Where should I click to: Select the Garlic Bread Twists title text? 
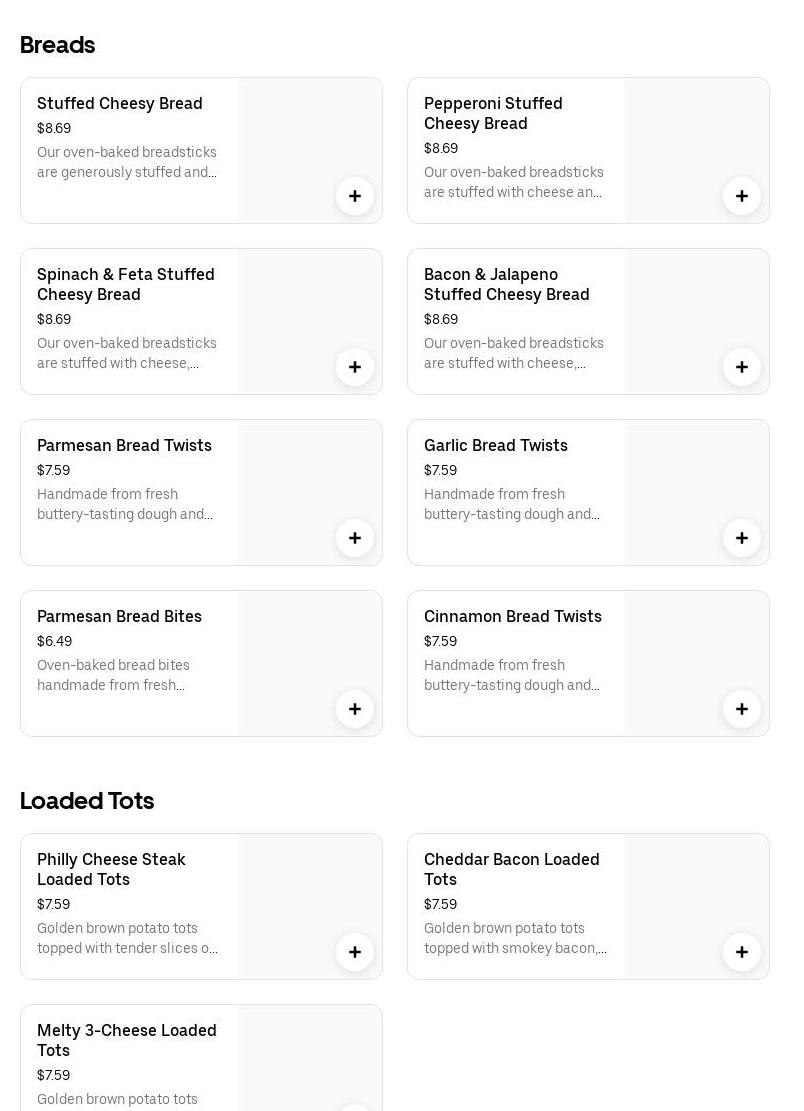(495, 445)
